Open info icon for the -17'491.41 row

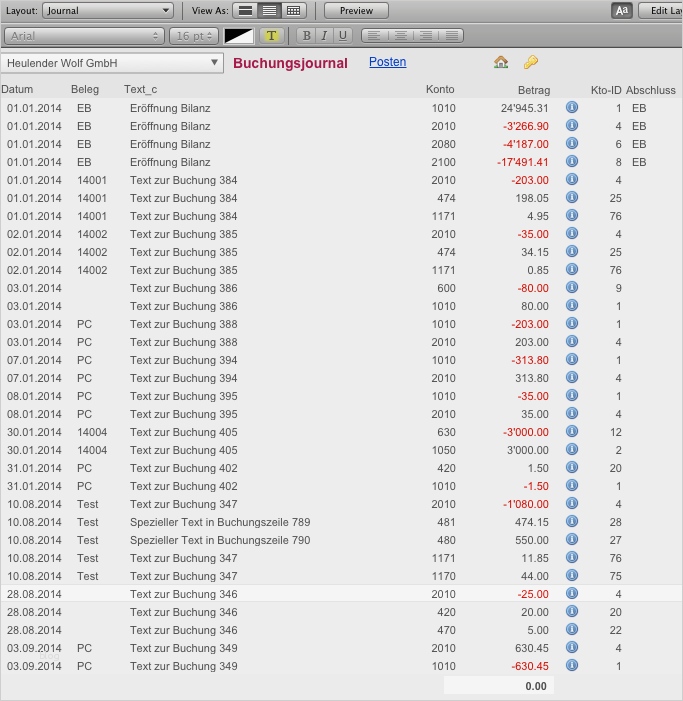[x=572, y=161]
